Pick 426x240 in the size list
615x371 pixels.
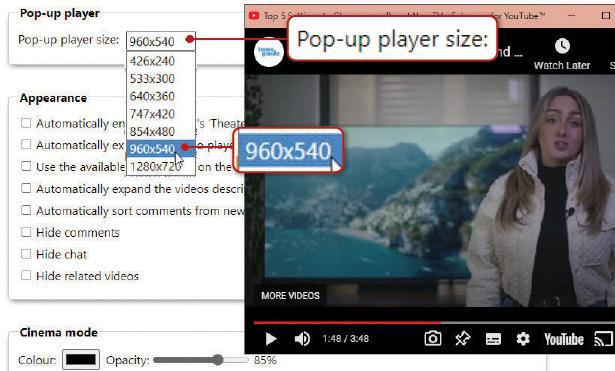tap(161, 61)
